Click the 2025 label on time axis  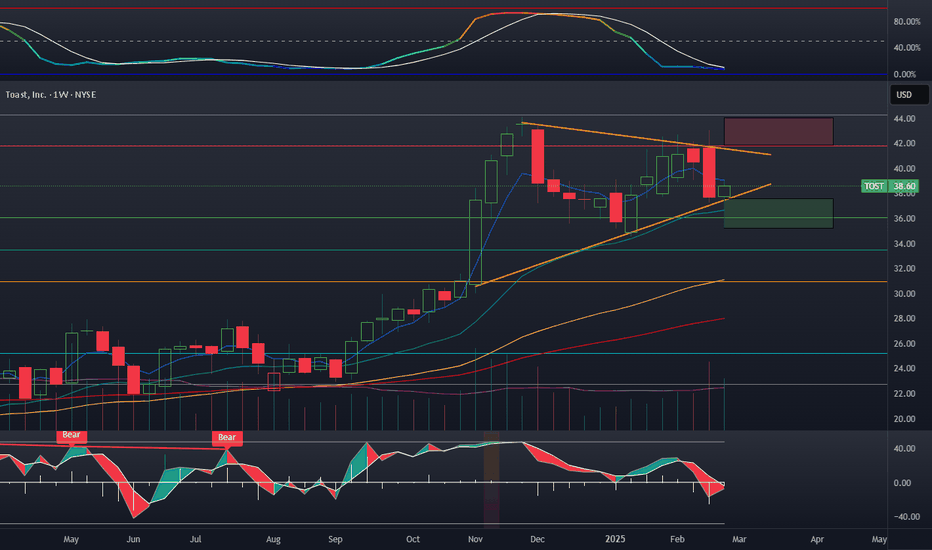615,539
